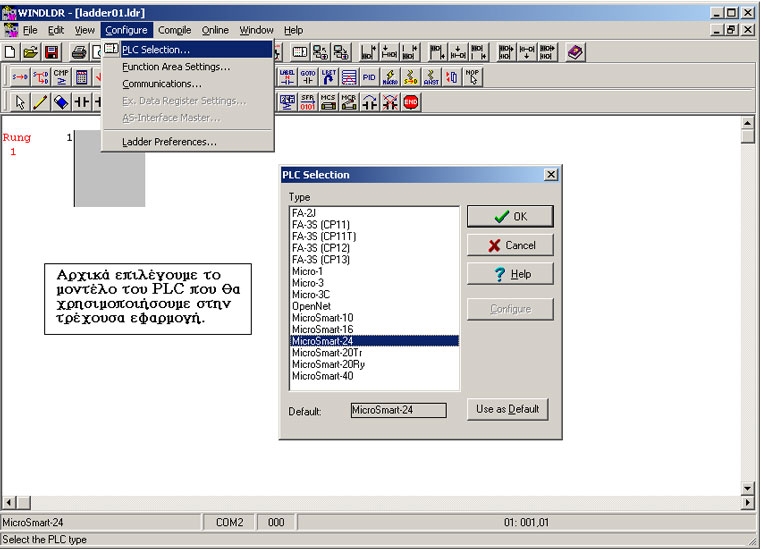760x549 pixels.
Task: Click the PID instruction icon
Action: point(369,77)
